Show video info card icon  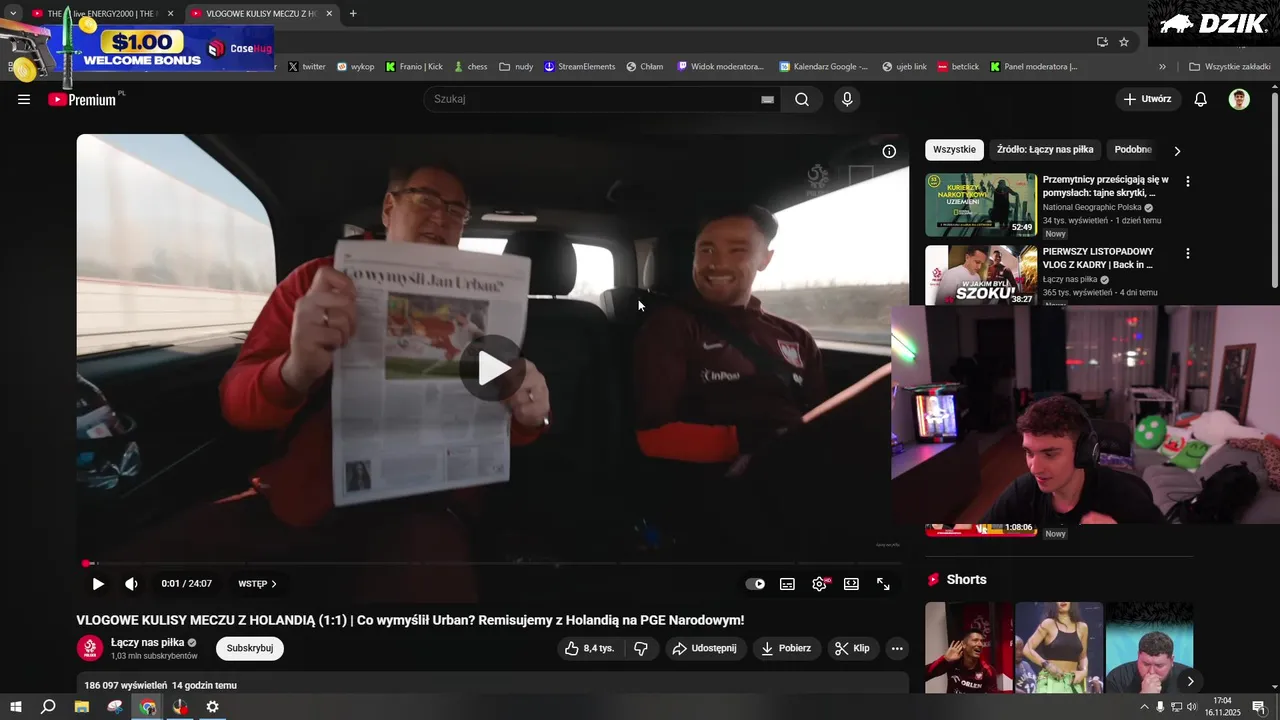pos(889,151)
